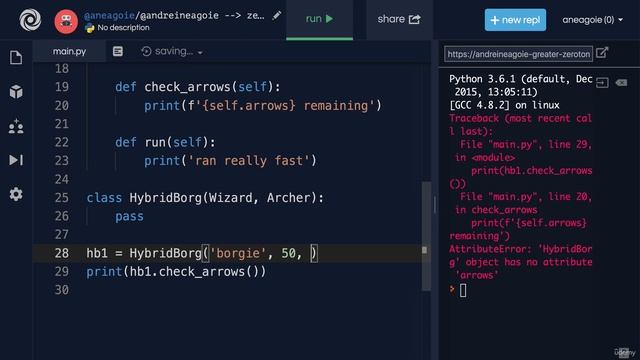Open the Files sidebar icon

(16, 58)
